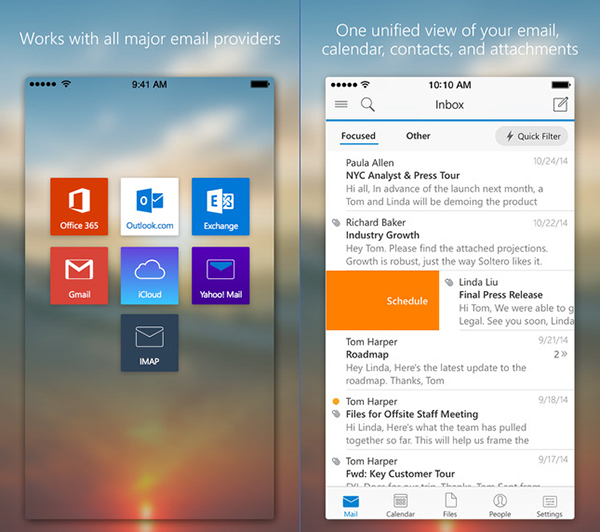The width and height of the screenshot is (600, 532).
Task: Open Files for Offsite Staff Meeting email
Action: coord(450,420)
